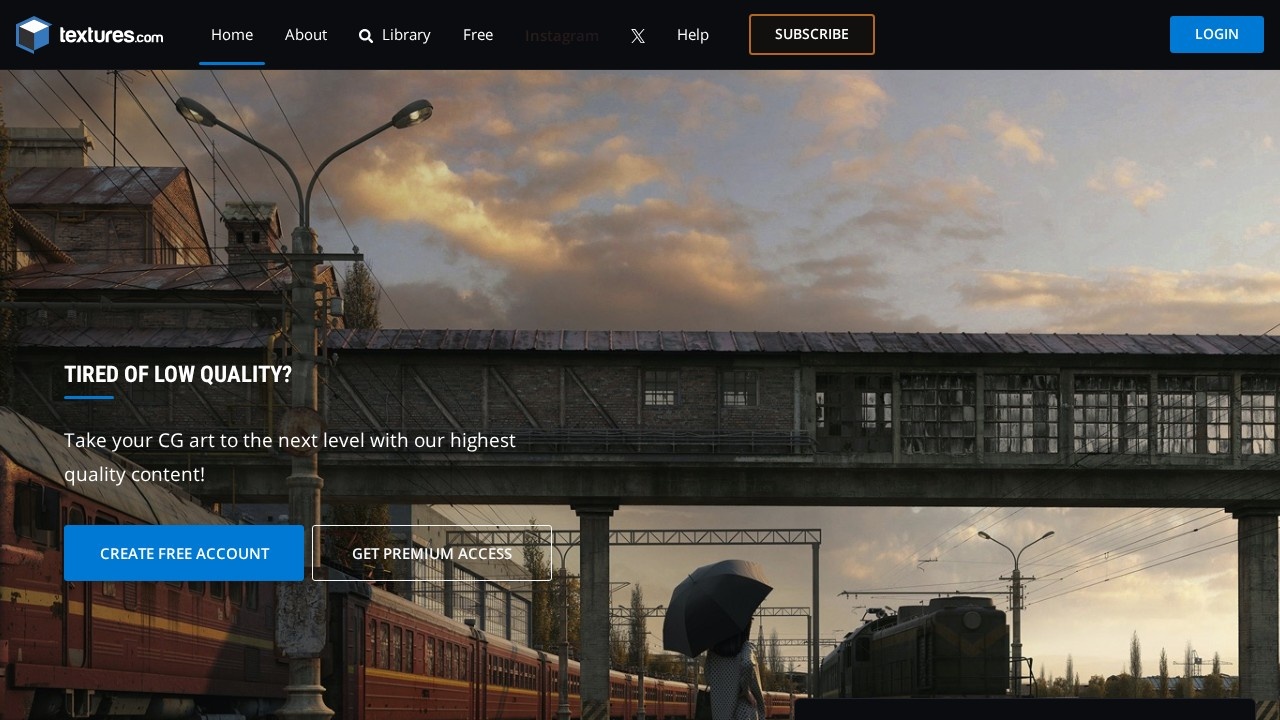Click the blue cube logo icon
This screenshot has height=720, width=1280.
33,35
